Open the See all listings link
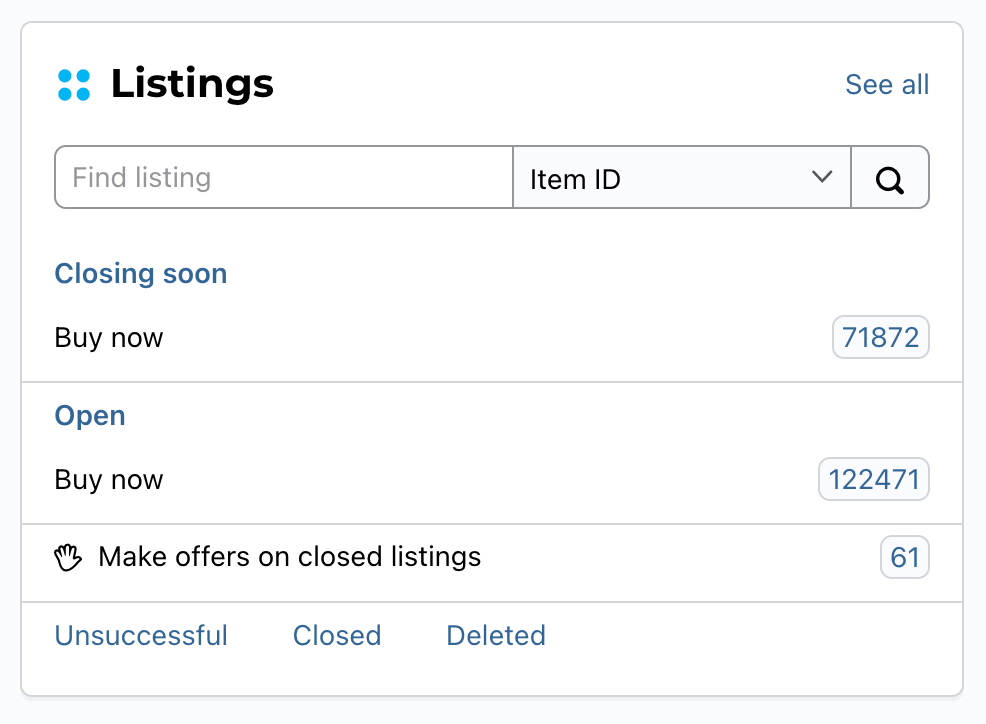The image size is (986, 724). (x=887, y=84)
